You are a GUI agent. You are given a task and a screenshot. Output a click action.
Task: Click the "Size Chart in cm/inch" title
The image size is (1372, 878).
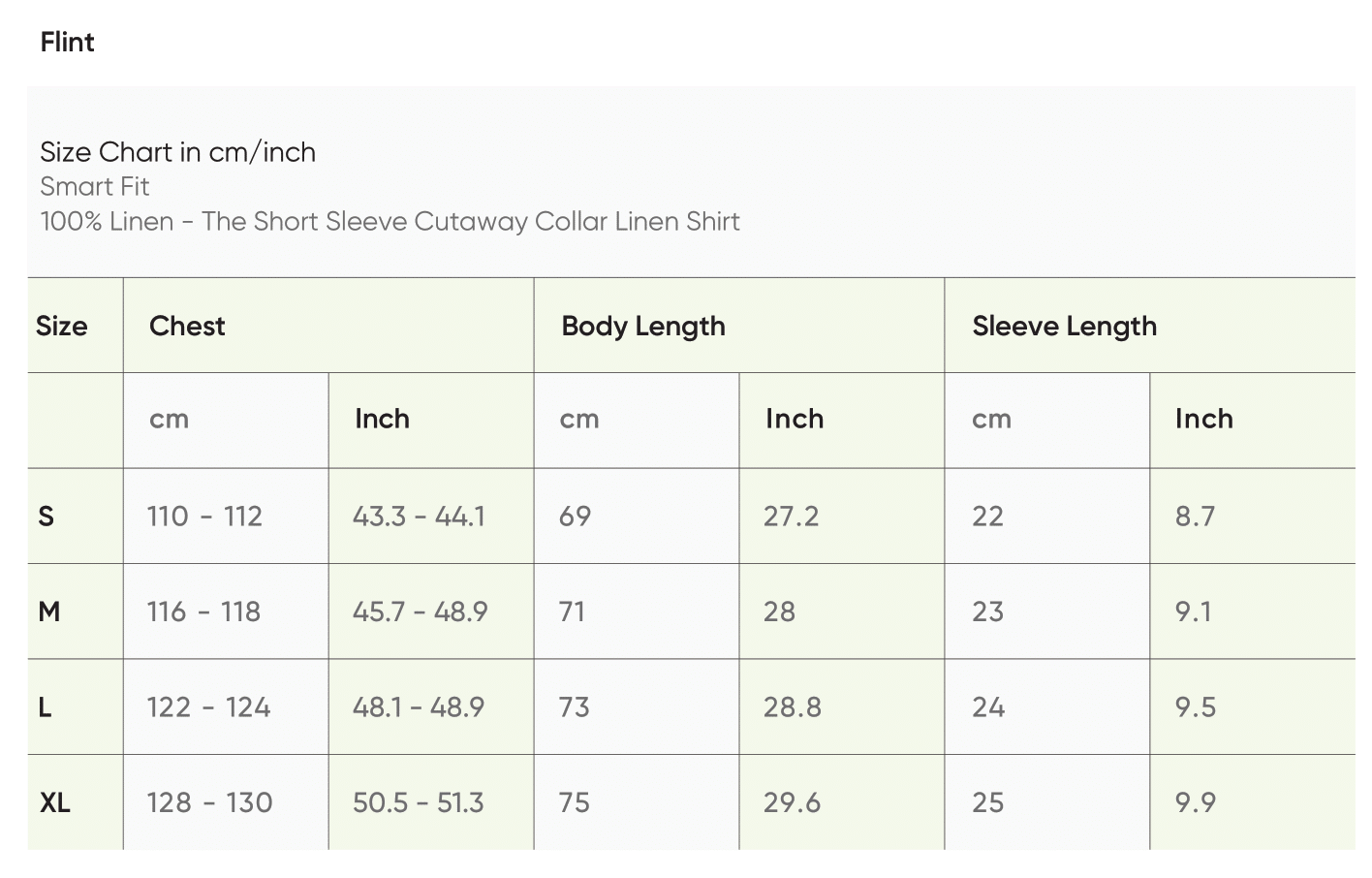click(x=177, y=152)
